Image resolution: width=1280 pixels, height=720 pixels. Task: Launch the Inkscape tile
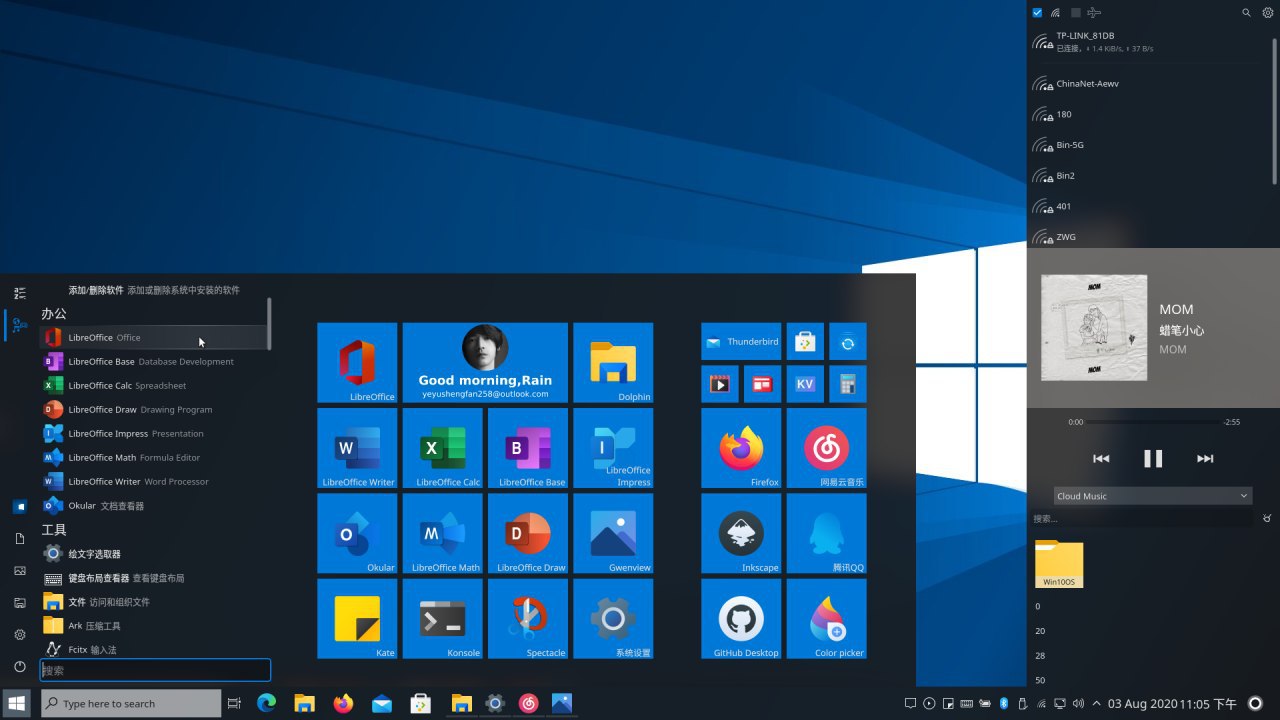741,533
